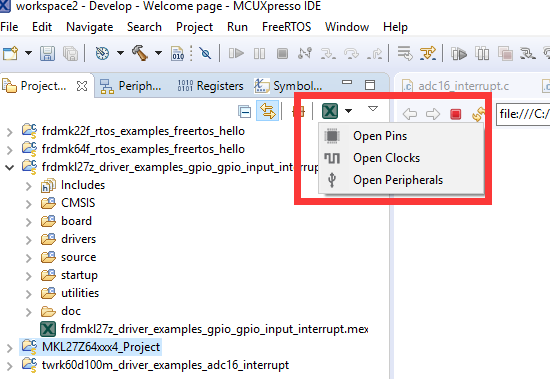550x379 pixels.
Task: Open the File menu
Action: pyautogui.click(x=9, y=27)
